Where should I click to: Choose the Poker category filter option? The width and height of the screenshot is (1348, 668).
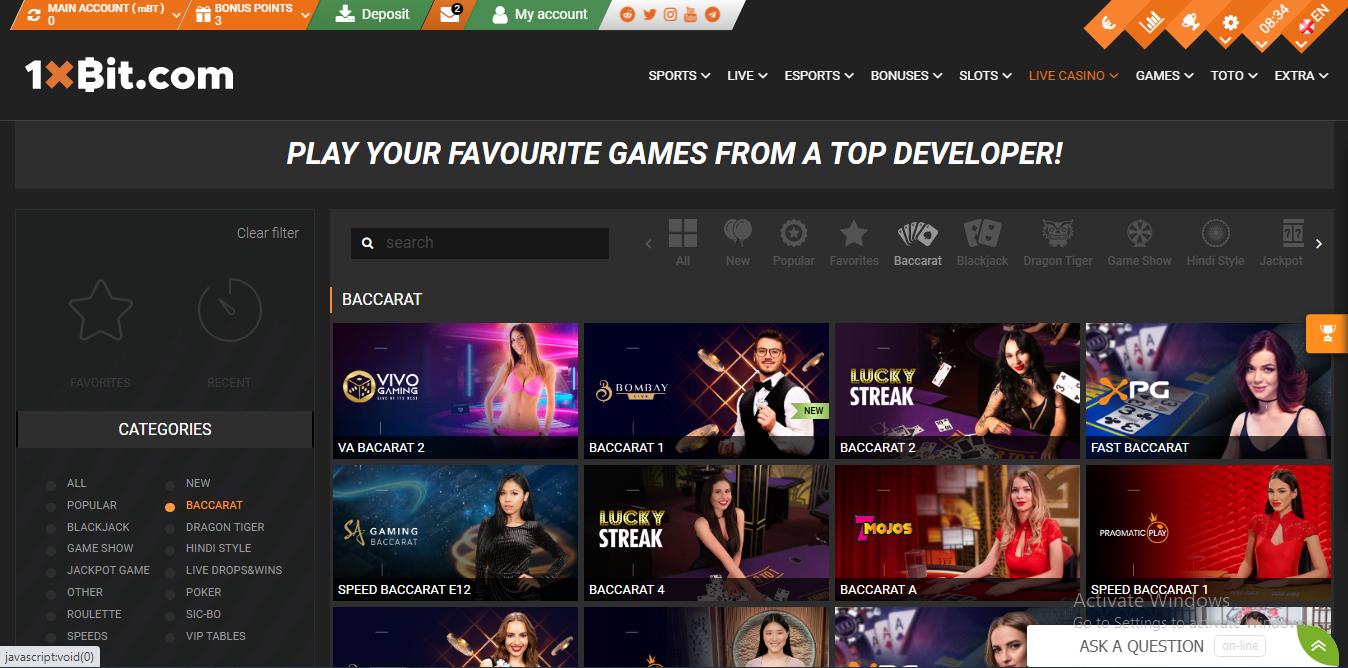203,592
